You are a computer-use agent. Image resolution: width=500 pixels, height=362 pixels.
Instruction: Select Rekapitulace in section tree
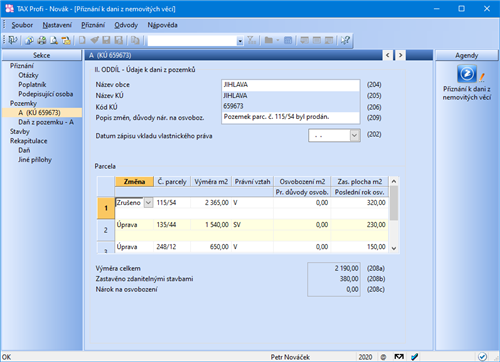(28, 141)
